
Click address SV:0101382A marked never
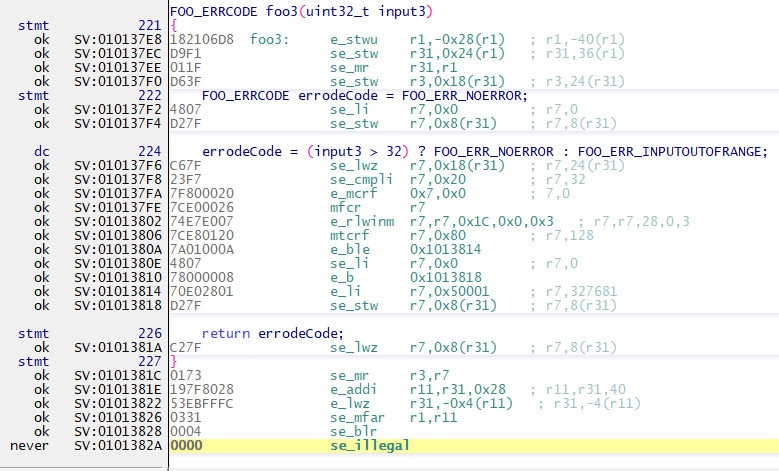(x=118, y=445)
